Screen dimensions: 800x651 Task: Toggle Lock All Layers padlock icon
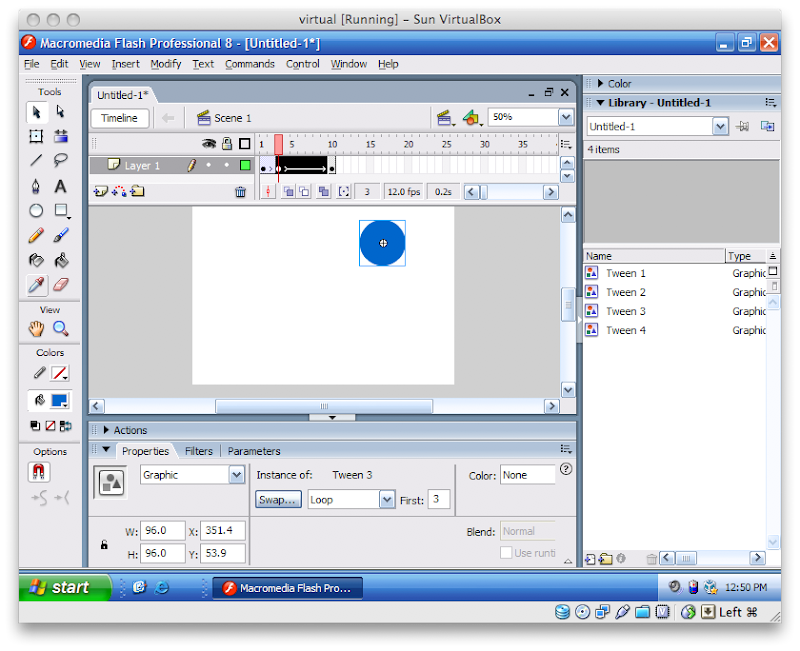227,144
